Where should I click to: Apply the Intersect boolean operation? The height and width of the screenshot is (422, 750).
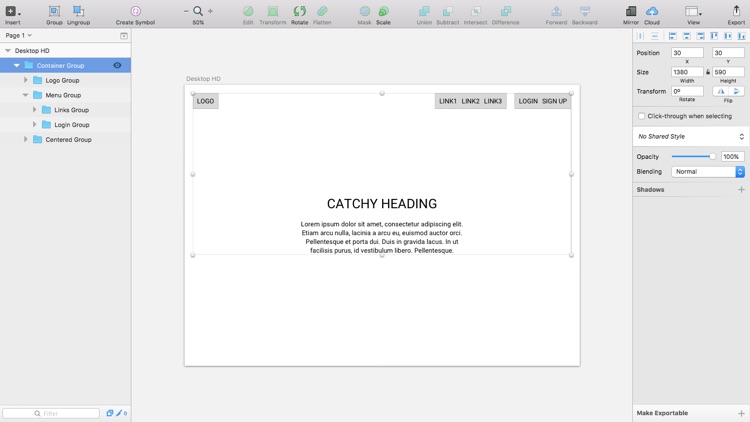tap(475, 11)
